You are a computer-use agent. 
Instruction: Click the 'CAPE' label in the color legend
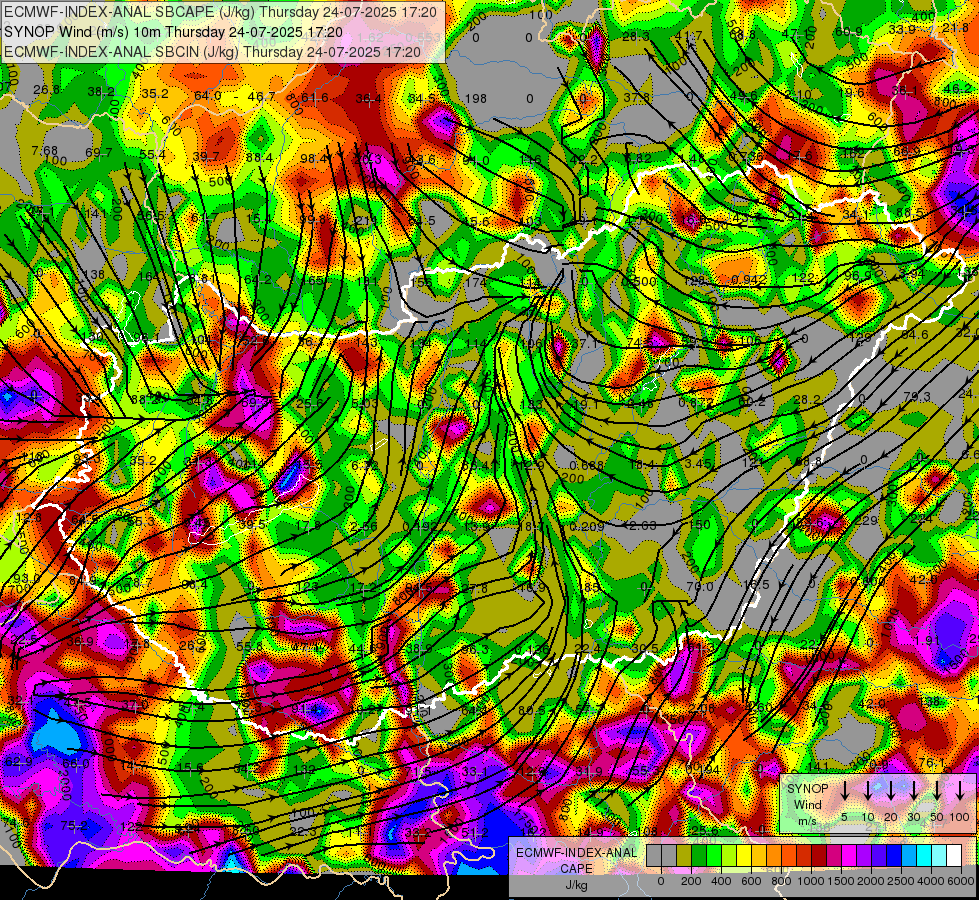tap(576, 868)
